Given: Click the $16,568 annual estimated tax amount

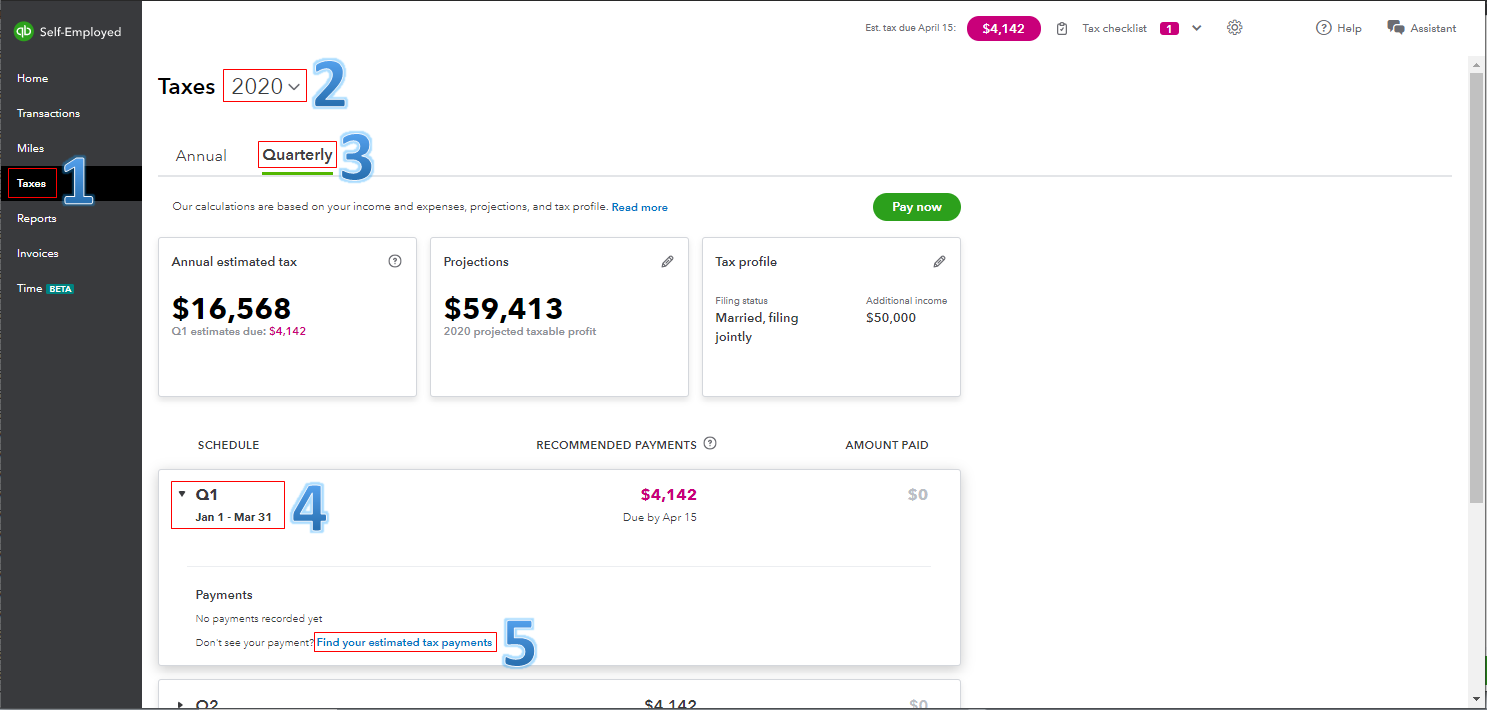Looking at the screenshot, I should pos(231,308).
